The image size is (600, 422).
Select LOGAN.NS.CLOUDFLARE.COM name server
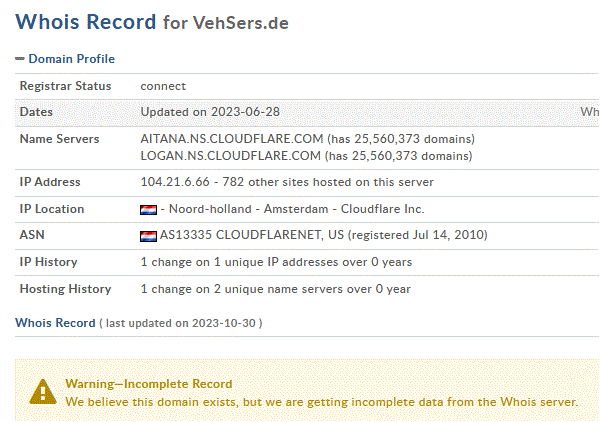click(231, 156)
